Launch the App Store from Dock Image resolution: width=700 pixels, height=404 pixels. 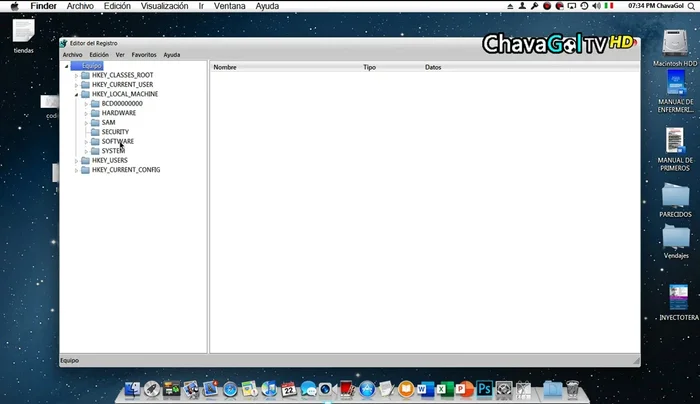point(367,389)
